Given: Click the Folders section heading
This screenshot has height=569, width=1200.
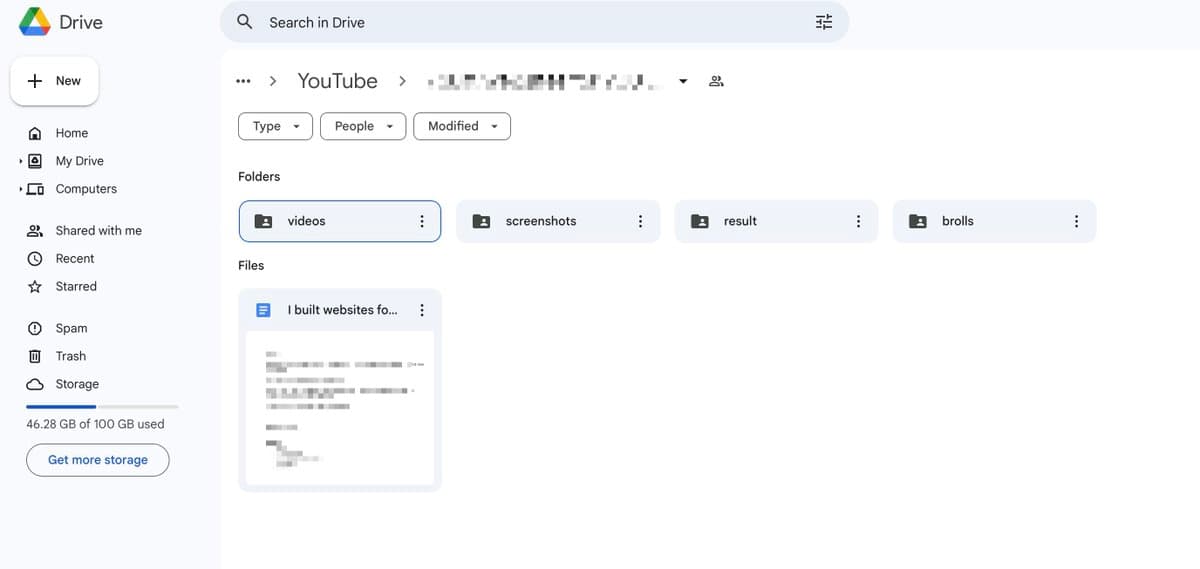Looking at the screenshot, I should pos(259,177).
